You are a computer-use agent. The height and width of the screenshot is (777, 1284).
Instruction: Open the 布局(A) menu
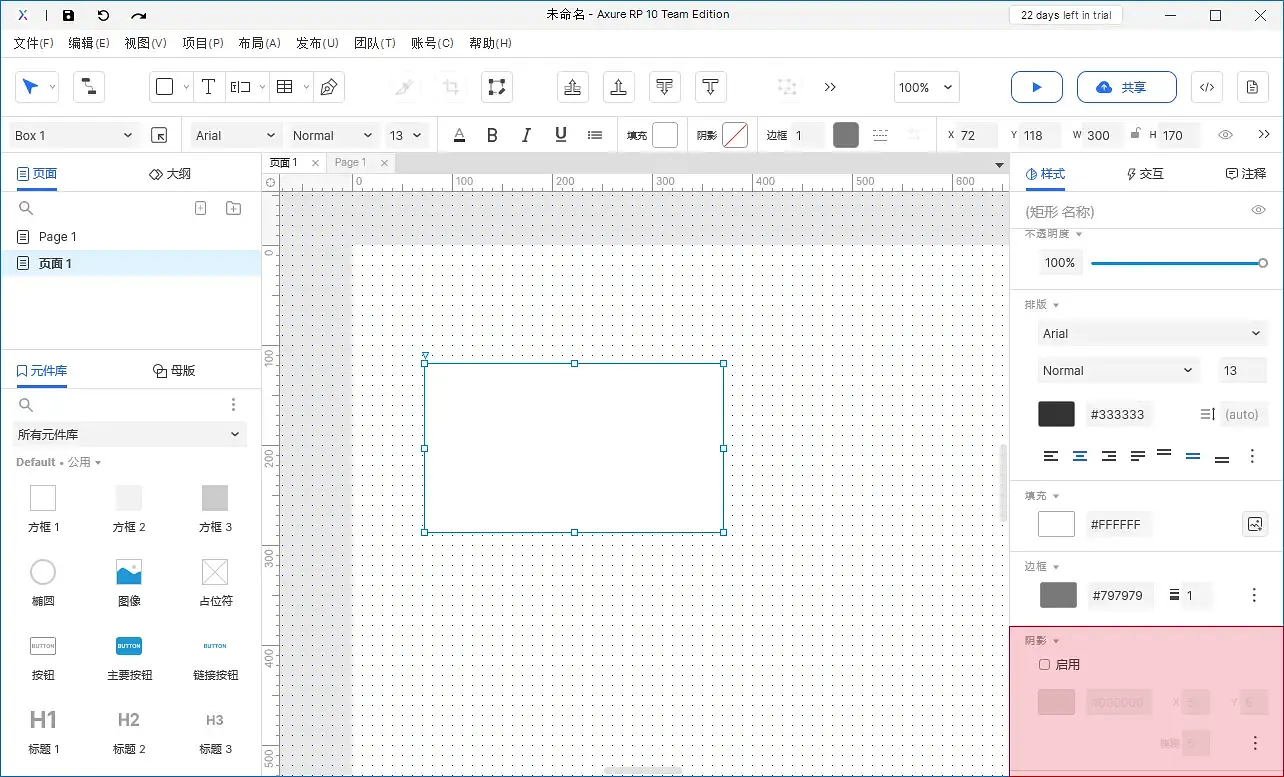(x=259, y=43)
